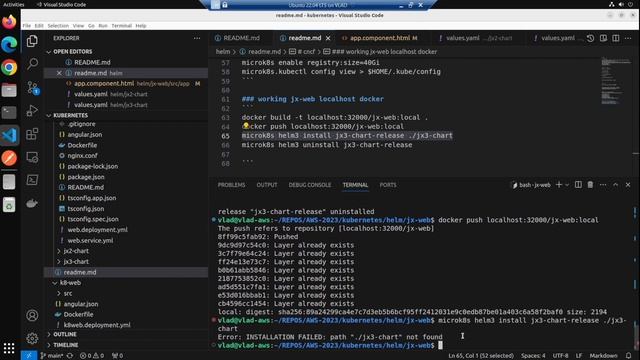Click helm in editor breadcrumb
This screenshot has width=640, height=360.
pyautogui.click(x=222, y=52)
